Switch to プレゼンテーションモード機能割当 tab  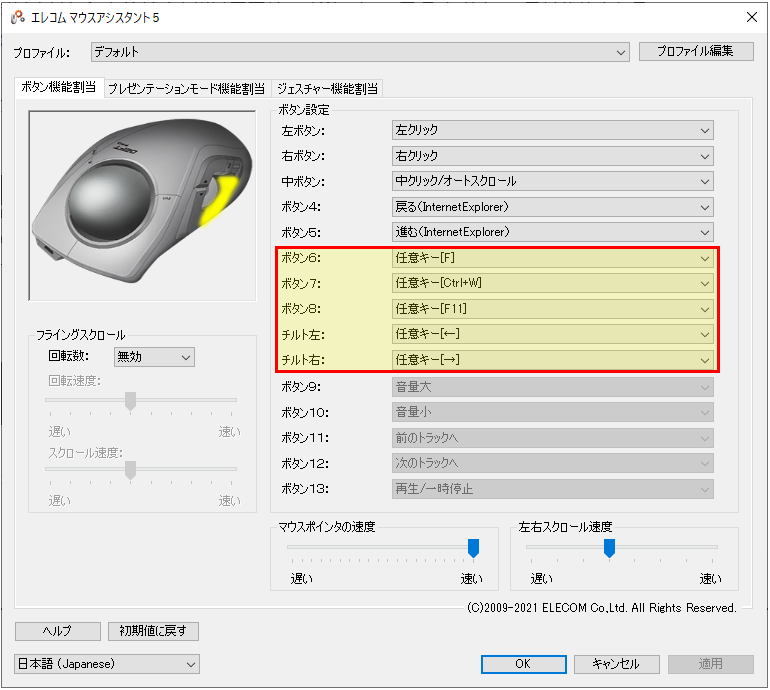pos(186,88)
